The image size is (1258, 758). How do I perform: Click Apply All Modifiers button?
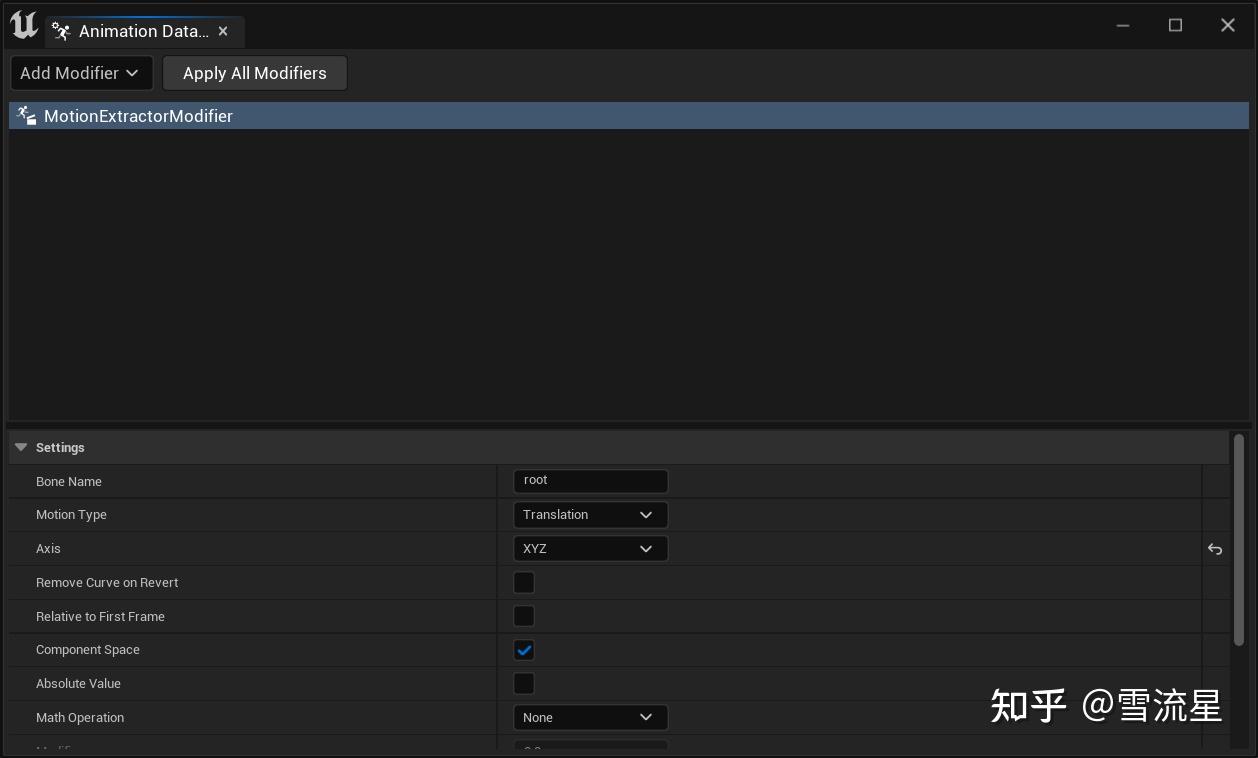point(254,73)
